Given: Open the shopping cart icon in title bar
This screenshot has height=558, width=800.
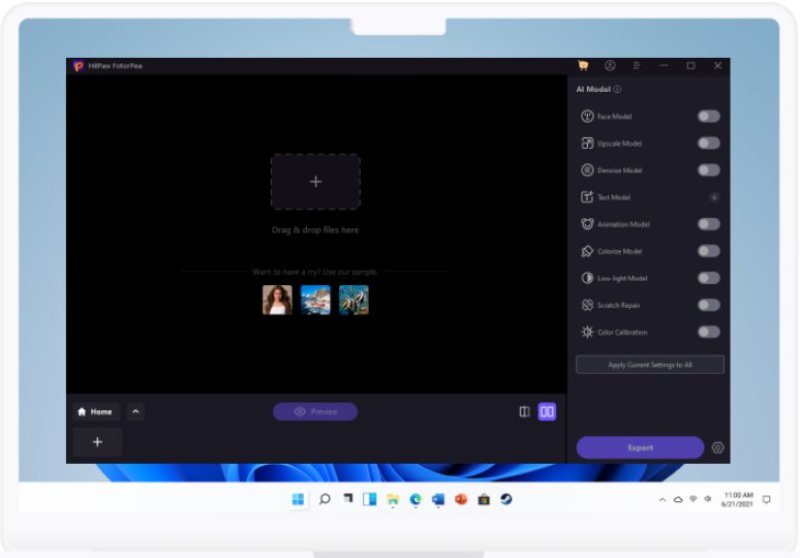Looking at the screenshot, I should pos(583,65).
